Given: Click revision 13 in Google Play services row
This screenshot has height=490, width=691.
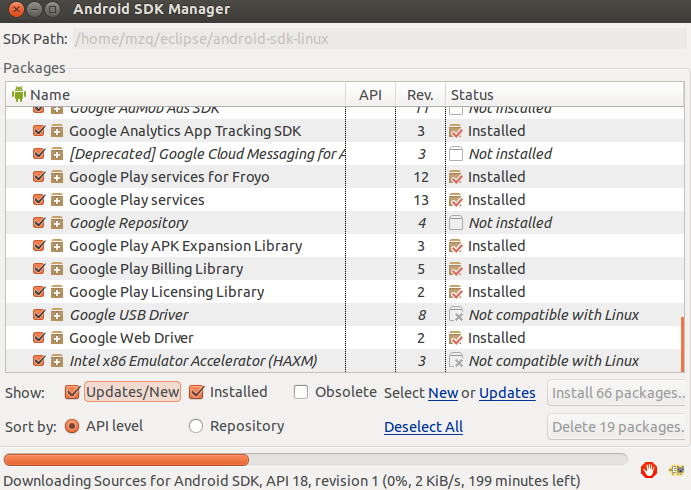Looking at the screenshot, I should tap(421, 200).
